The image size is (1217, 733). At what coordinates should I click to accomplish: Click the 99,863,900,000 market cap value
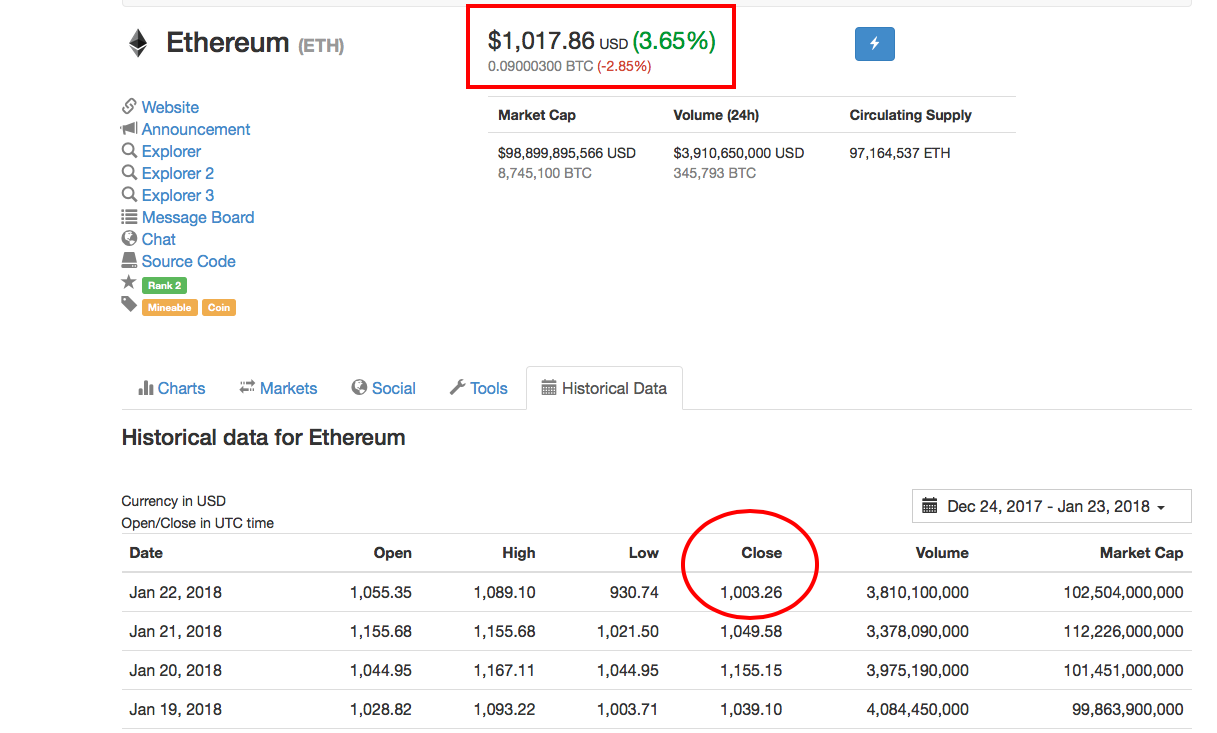[1129, 709]
